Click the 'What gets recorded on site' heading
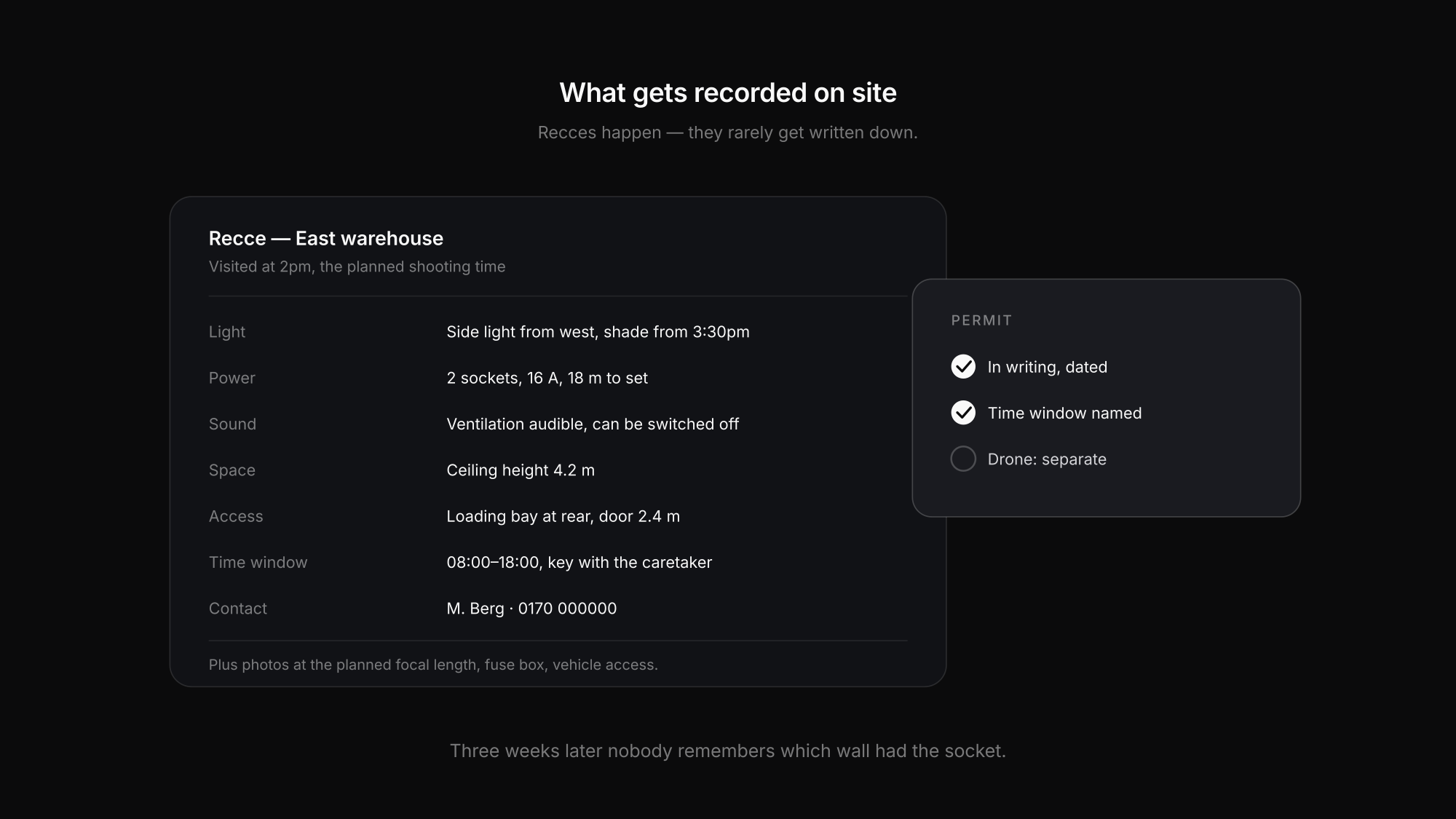The width and height of the screenshot is (1456, 819). coord(728,92)
